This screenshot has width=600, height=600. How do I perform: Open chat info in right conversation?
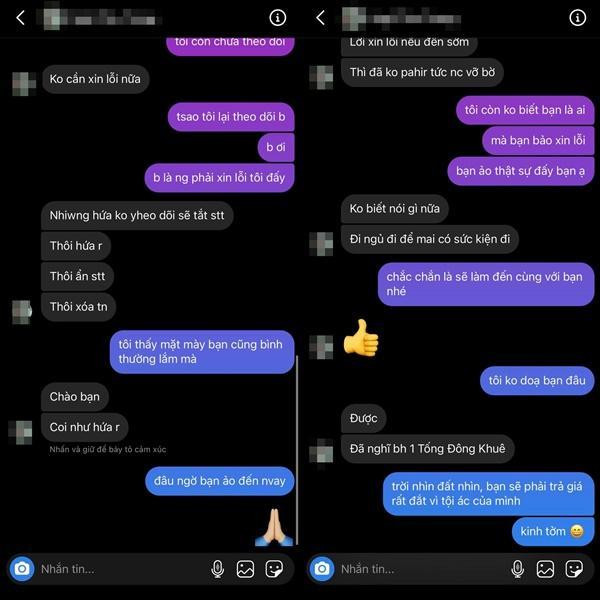[x=577, y=18]
